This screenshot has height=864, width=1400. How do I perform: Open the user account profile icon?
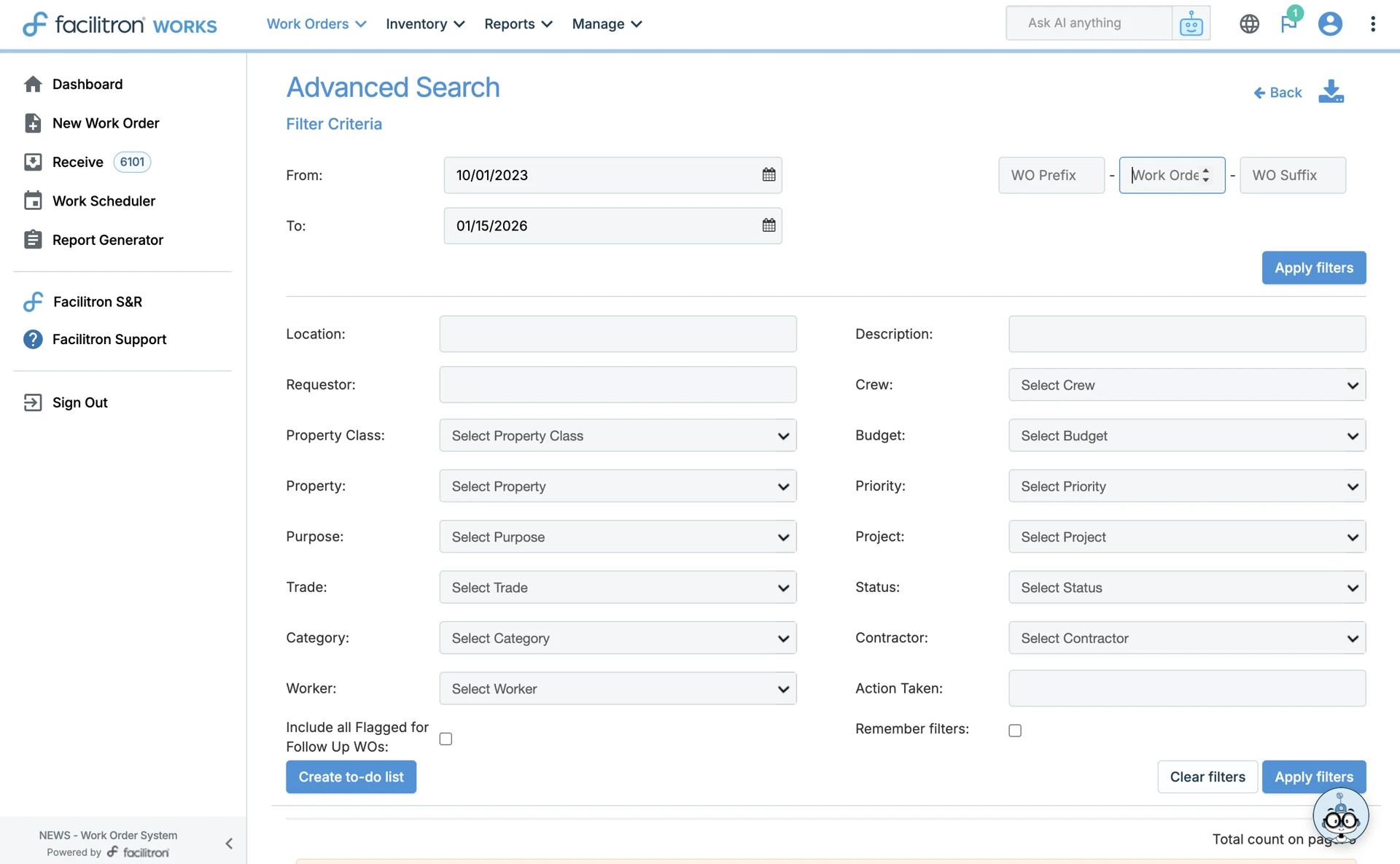(x=1330, y=24)
